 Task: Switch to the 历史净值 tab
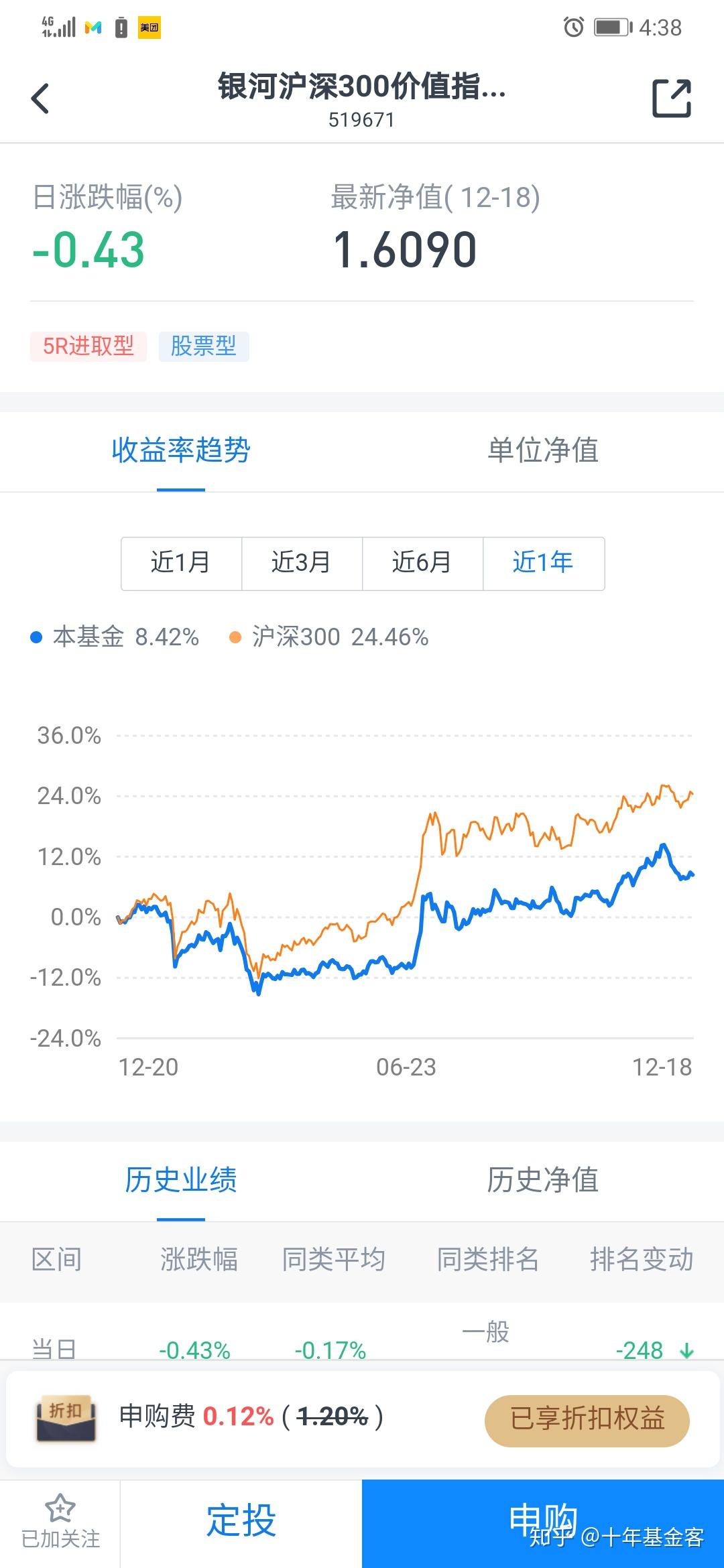click(x=543, y=1180)
